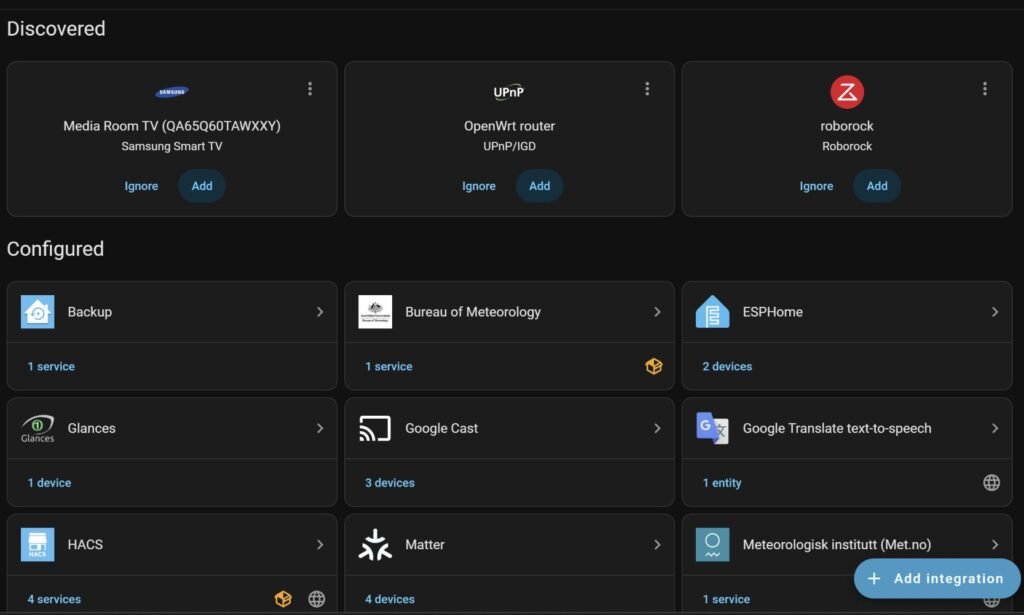Open the overflow menu on the roborock card

pyautogui.click(x=985, y=88)
